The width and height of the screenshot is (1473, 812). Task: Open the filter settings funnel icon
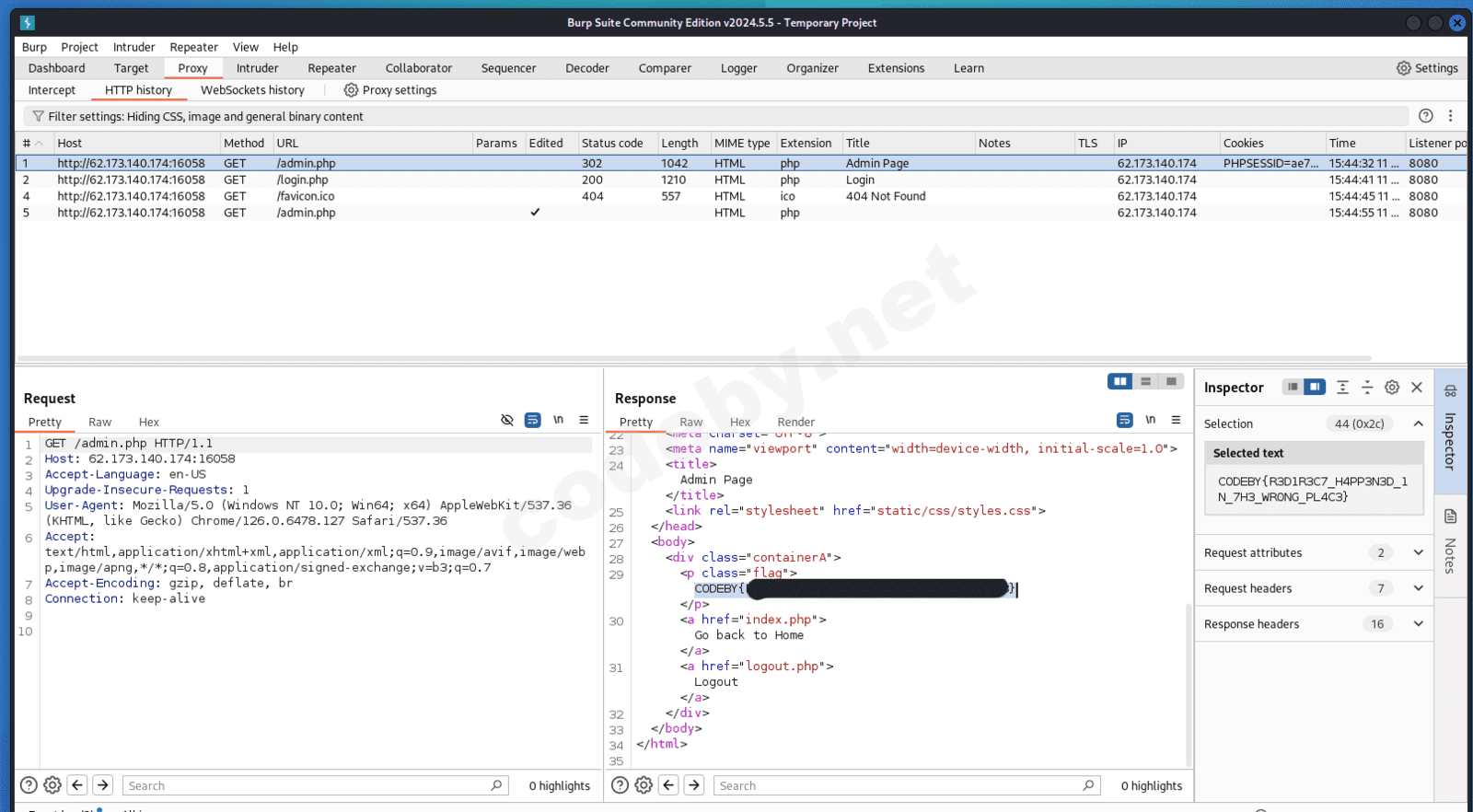point(38,117)
